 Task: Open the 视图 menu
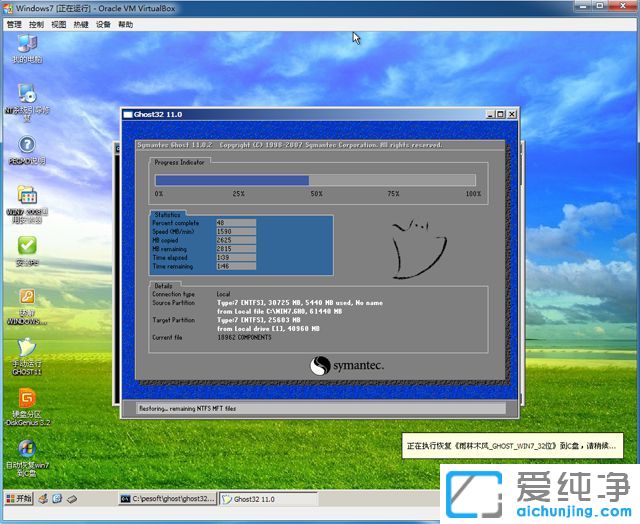pyautogui.click(x=58, y=24)
